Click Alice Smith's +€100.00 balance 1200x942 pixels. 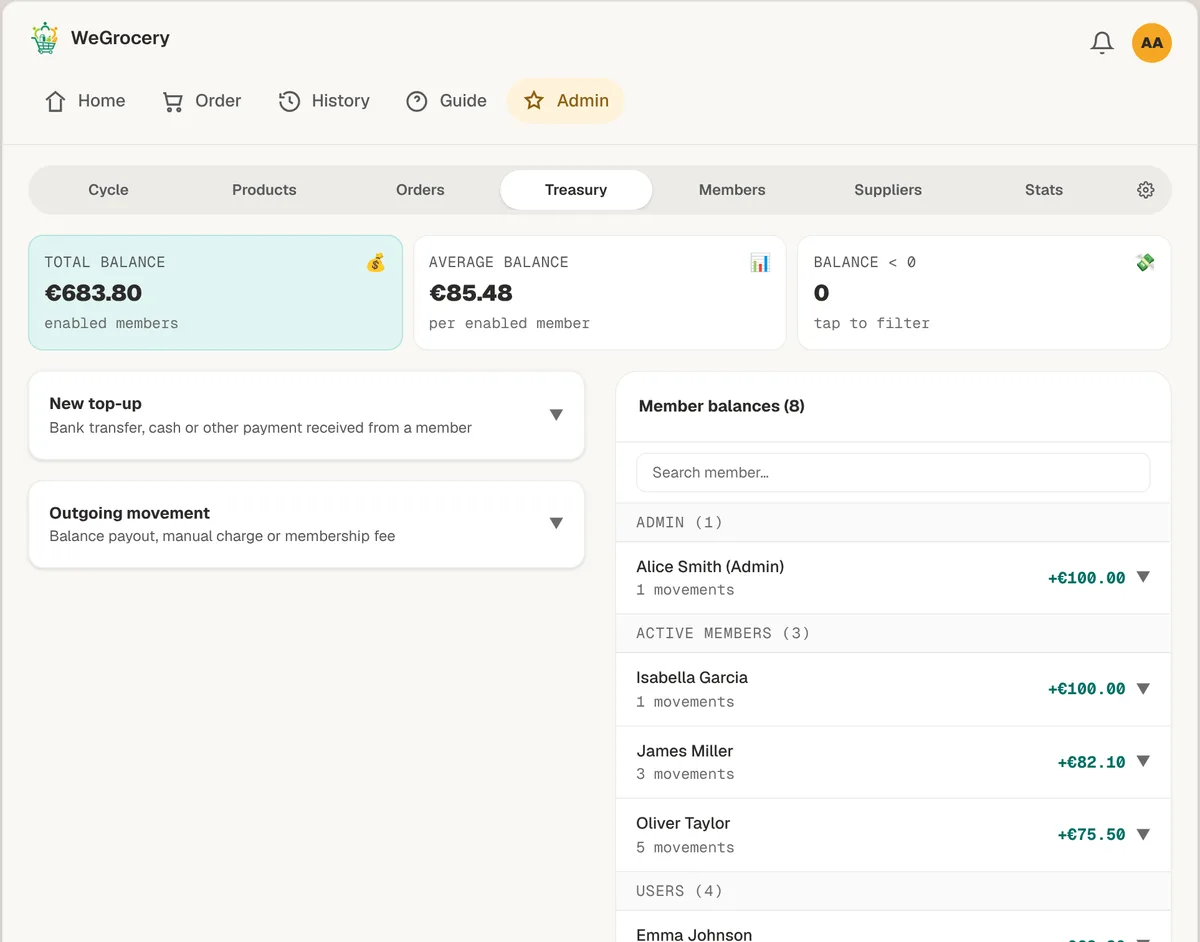coord(1087,578)
